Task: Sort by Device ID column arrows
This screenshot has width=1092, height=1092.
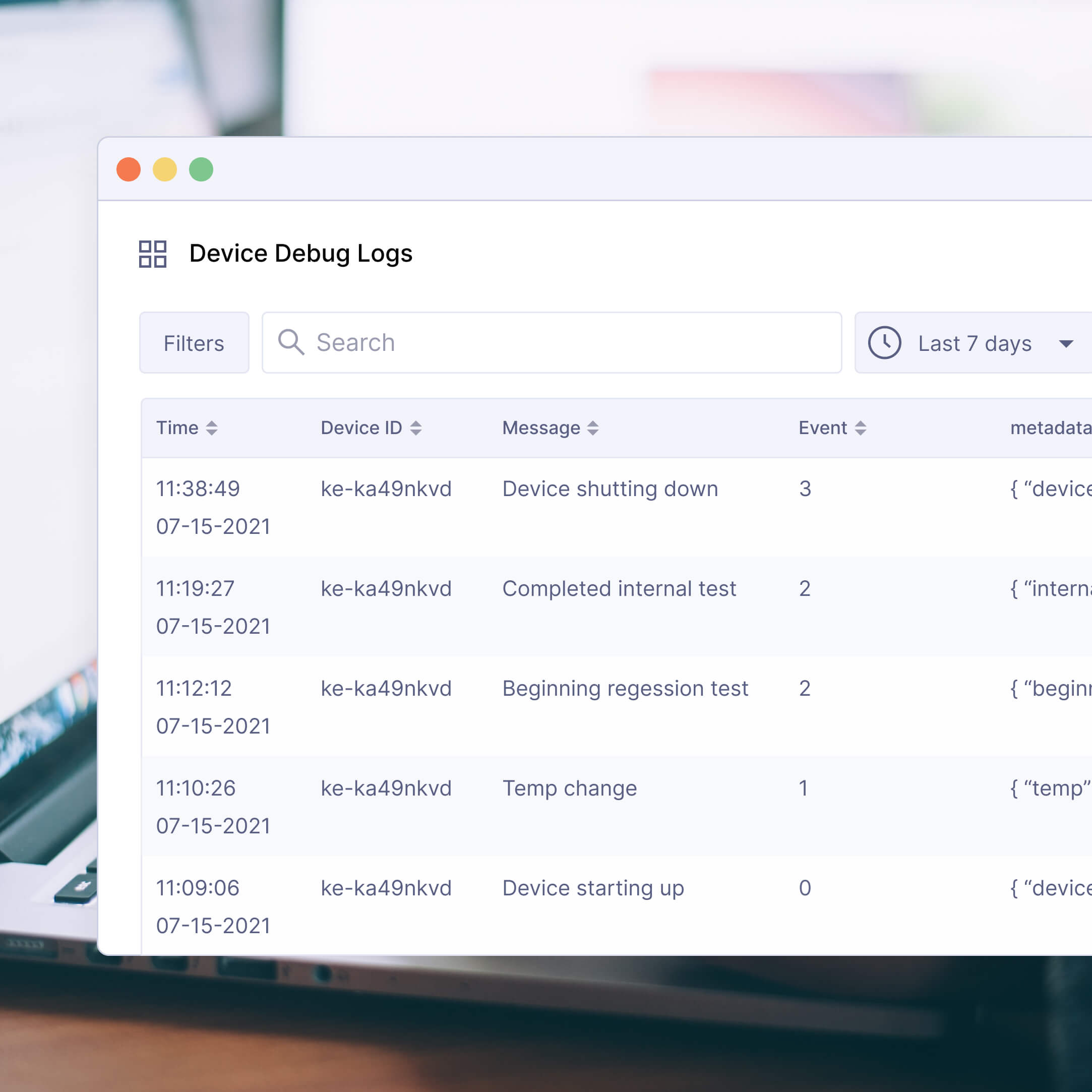Action: click(415, 428)
